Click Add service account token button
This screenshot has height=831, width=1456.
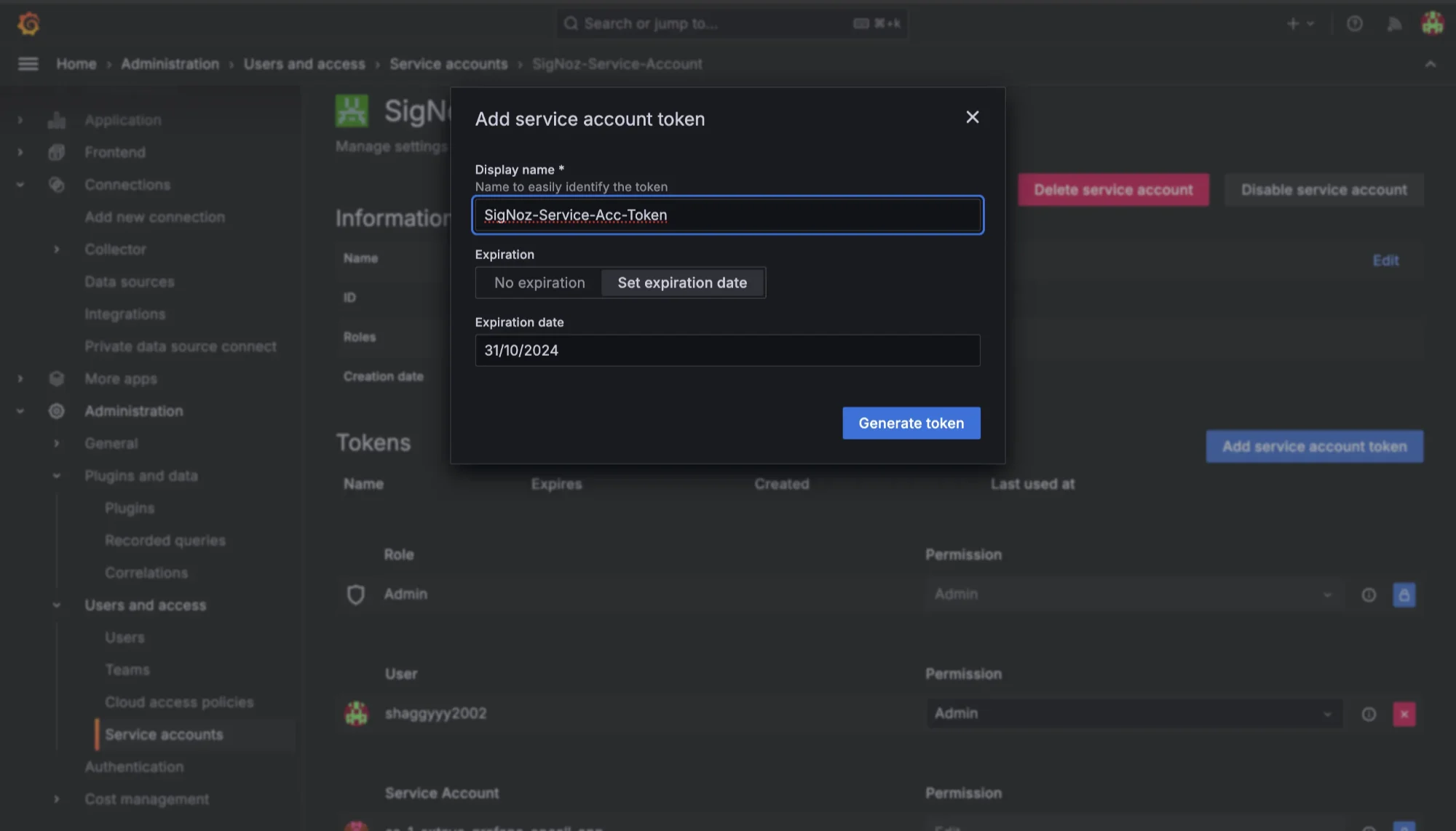[1314, 446]
